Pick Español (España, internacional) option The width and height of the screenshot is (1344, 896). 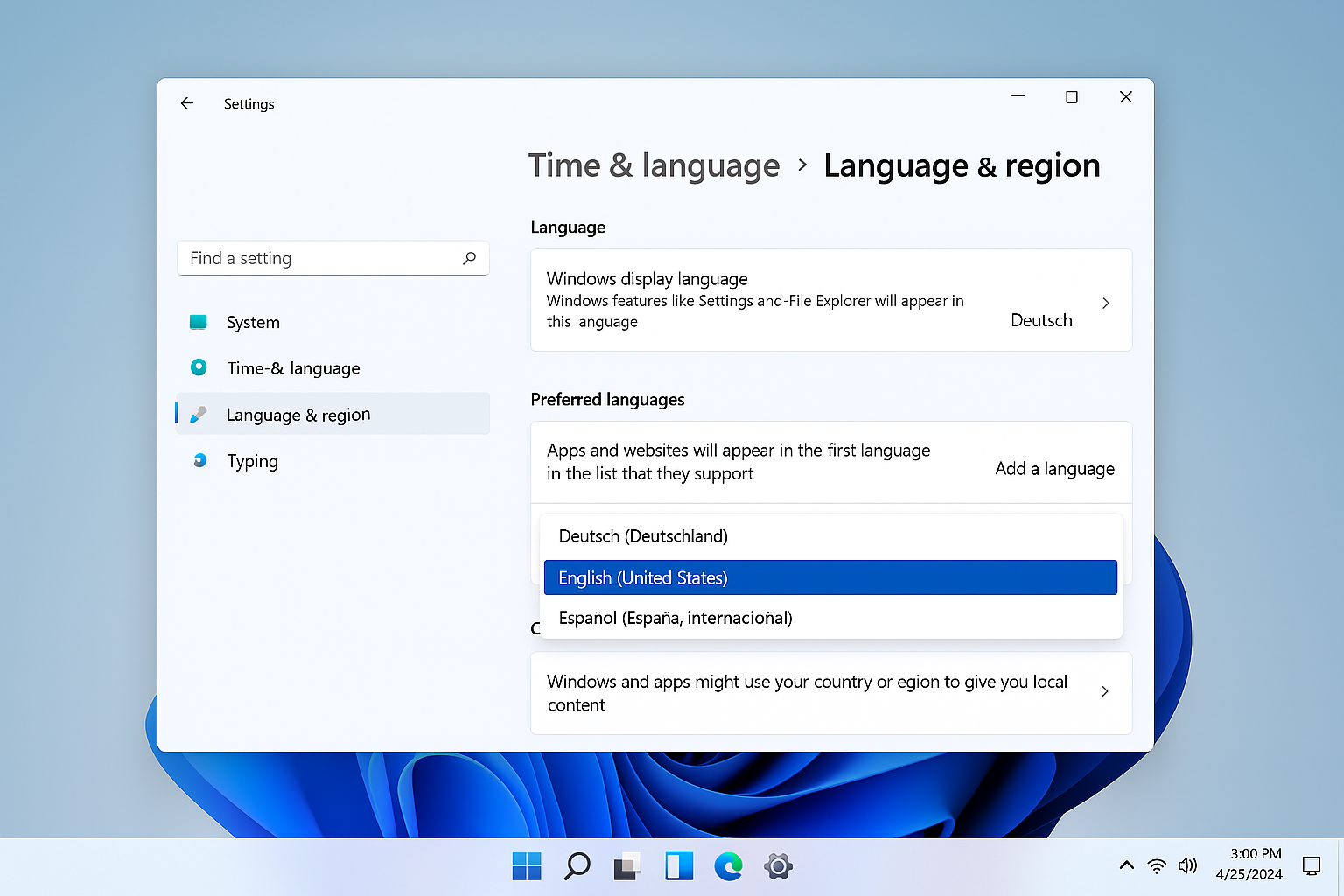pyautogui.click(x=830, y=618)
